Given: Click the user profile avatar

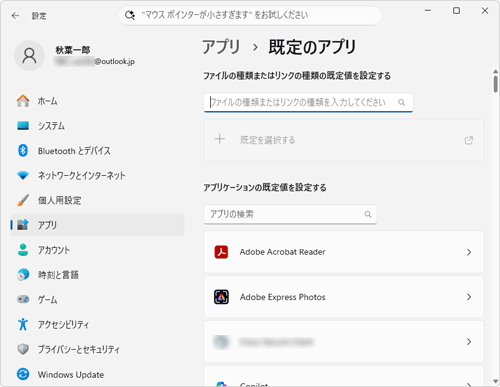Looking at the screenshot, I should click(29, 56).
